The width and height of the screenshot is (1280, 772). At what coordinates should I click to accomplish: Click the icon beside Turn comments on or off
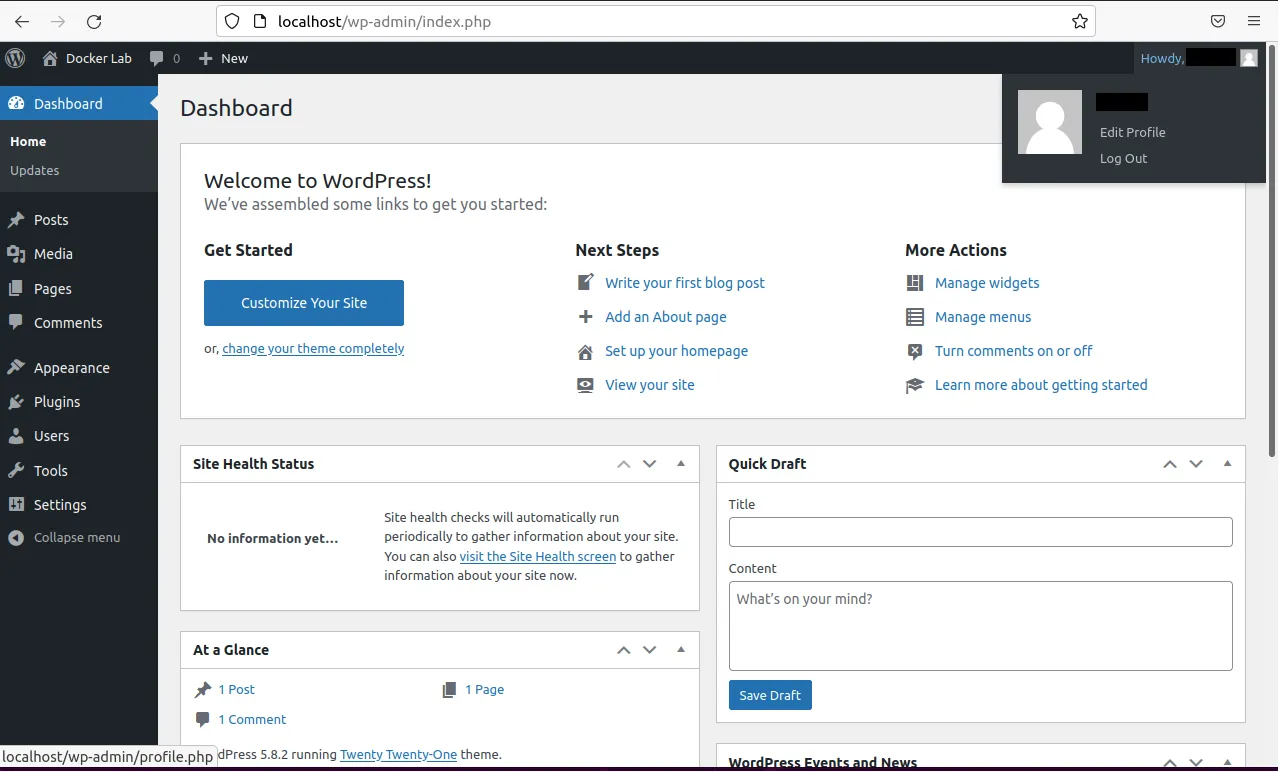click(915, 351)
